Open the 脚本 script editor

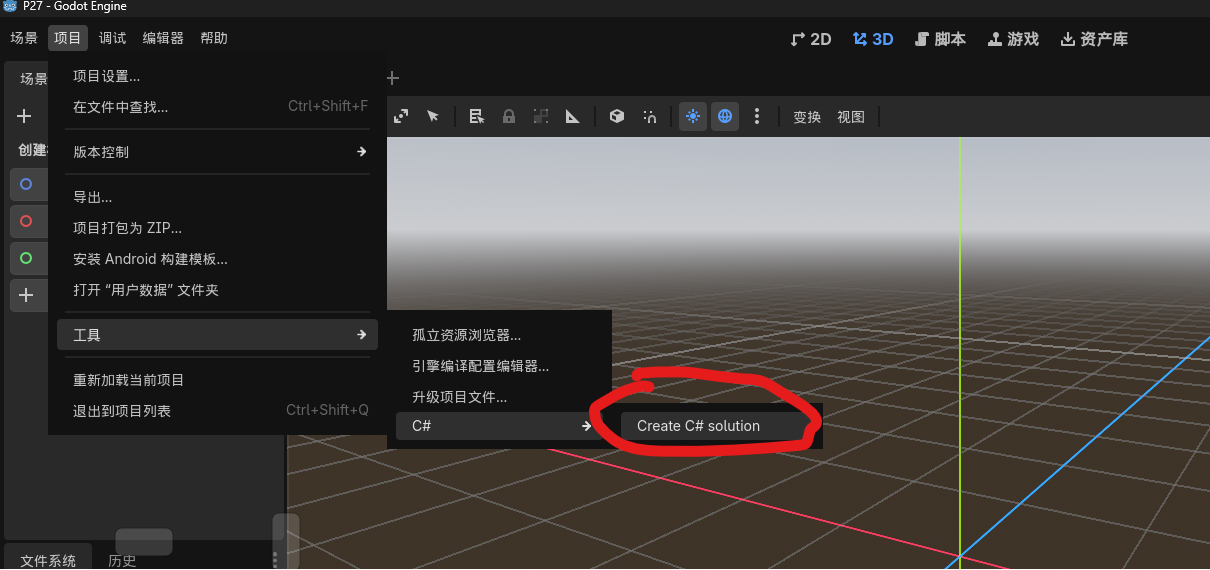(x=940, y=39)
